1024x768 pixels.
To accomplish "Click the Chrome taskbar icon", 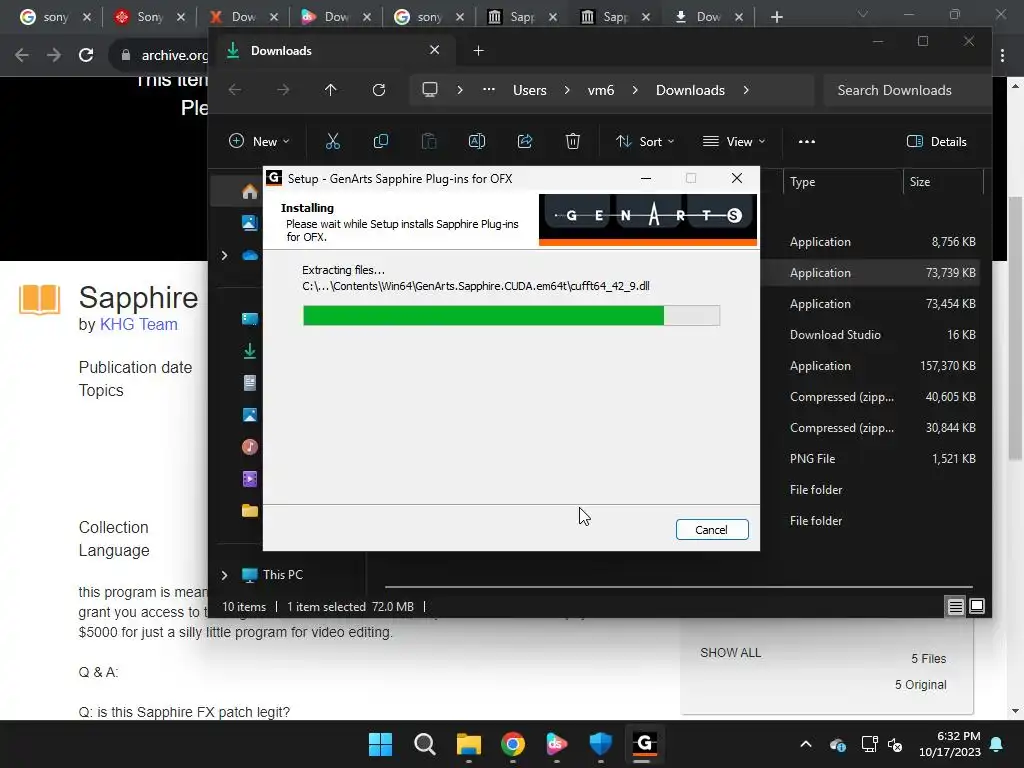I will pos(513,744).
